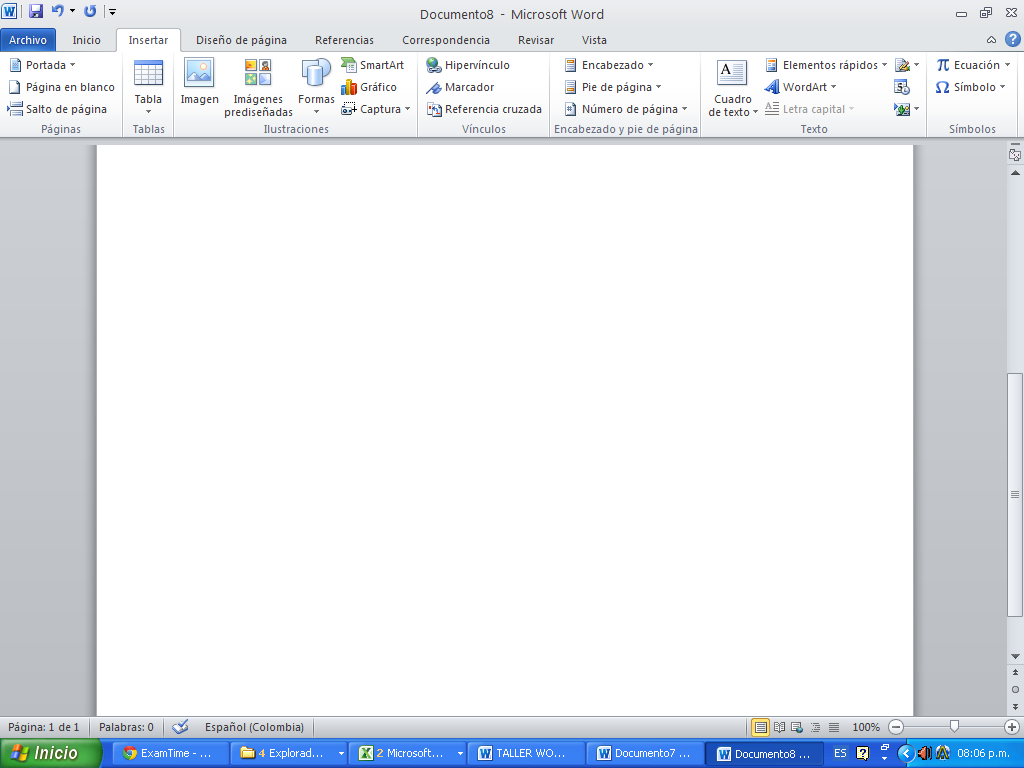Image resolution: width=1024 pixels, height=768 pixels.
Task: Open TALLER WO... in taskbar
Action: coord(526,753)
